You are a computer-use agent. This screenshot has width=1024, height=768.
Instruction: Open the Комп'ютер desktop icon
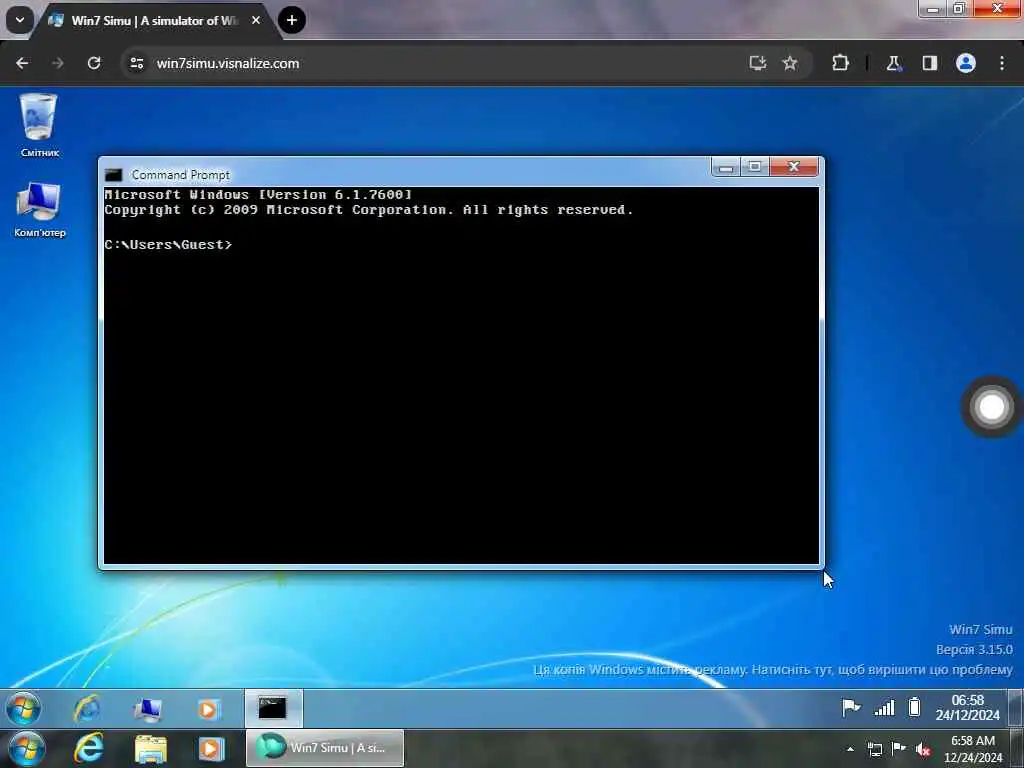click(39, 210)
